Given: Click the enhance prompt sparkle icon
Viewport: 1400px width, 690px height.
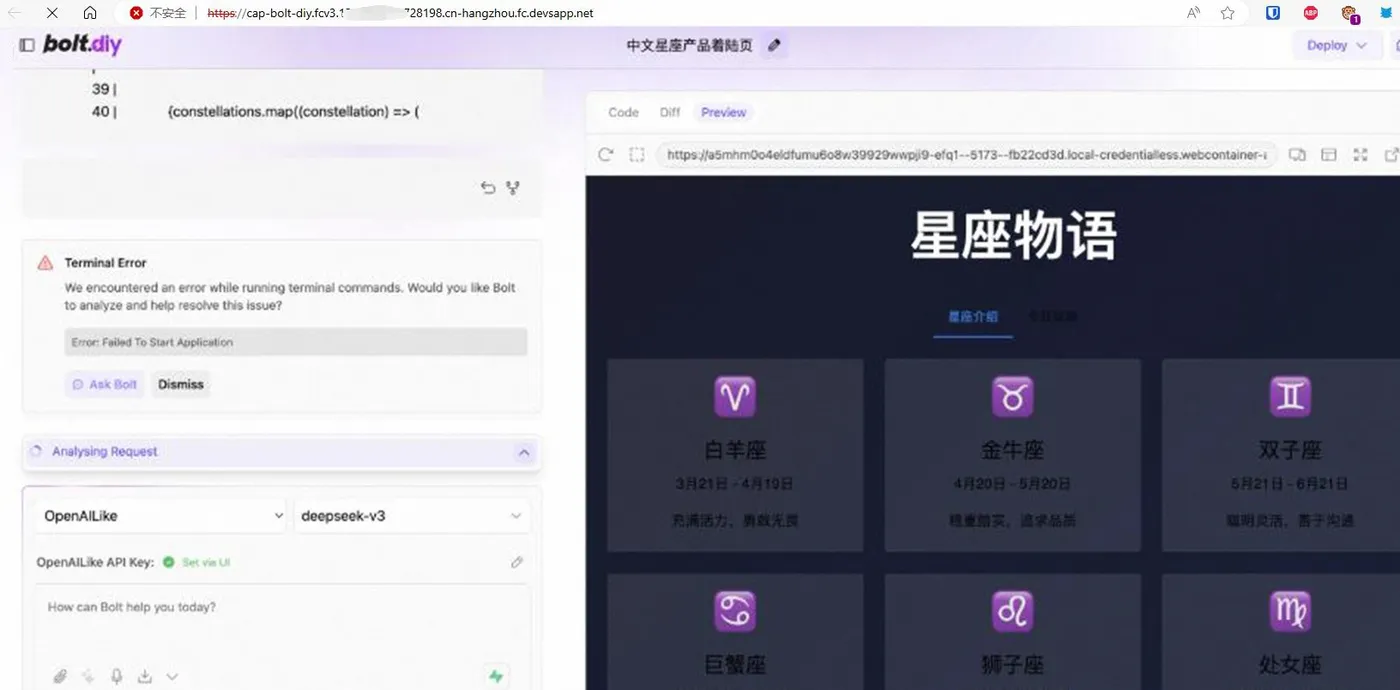Looking at the screenshot, I should 88,677.
